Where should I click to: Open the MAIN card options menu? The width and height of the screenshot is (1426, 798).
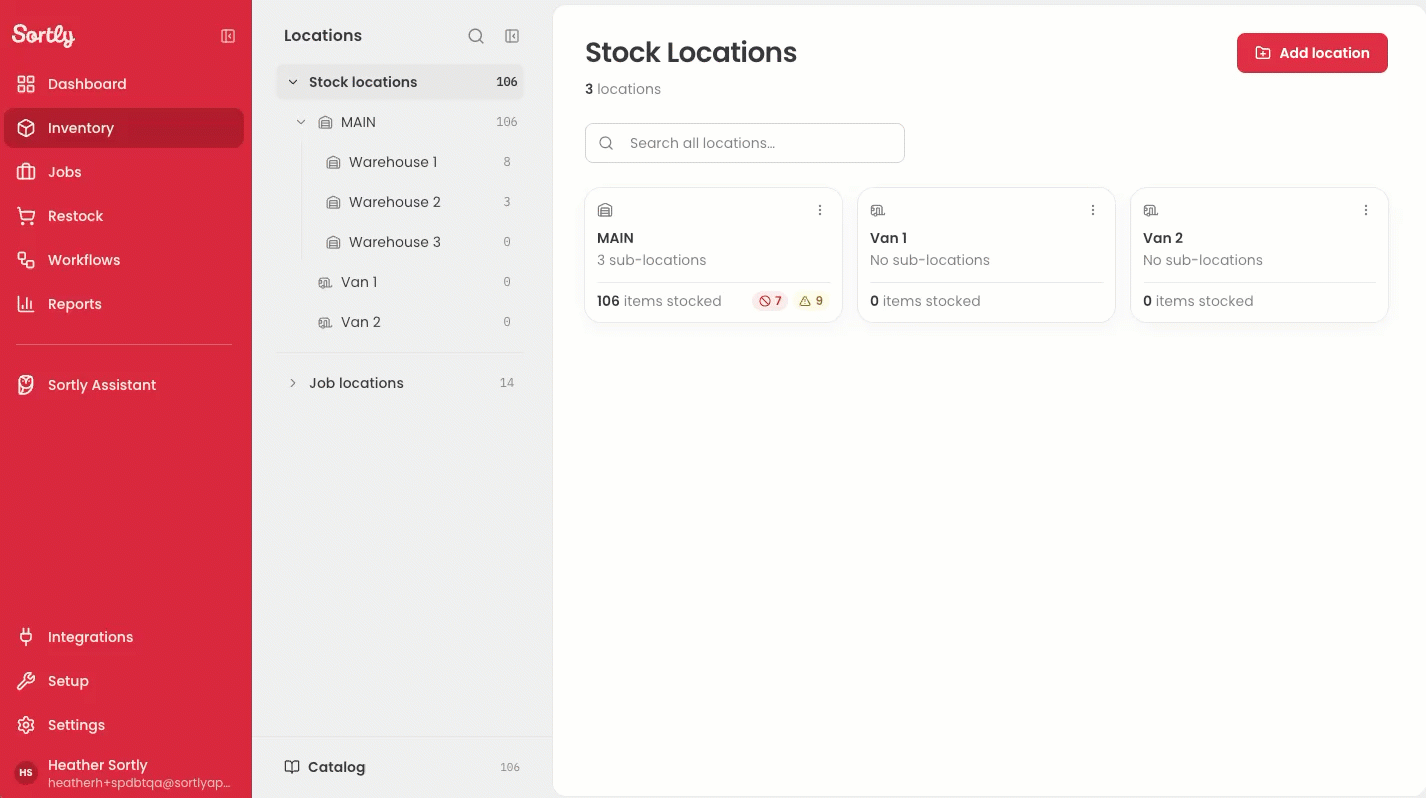tap(820, 210)
